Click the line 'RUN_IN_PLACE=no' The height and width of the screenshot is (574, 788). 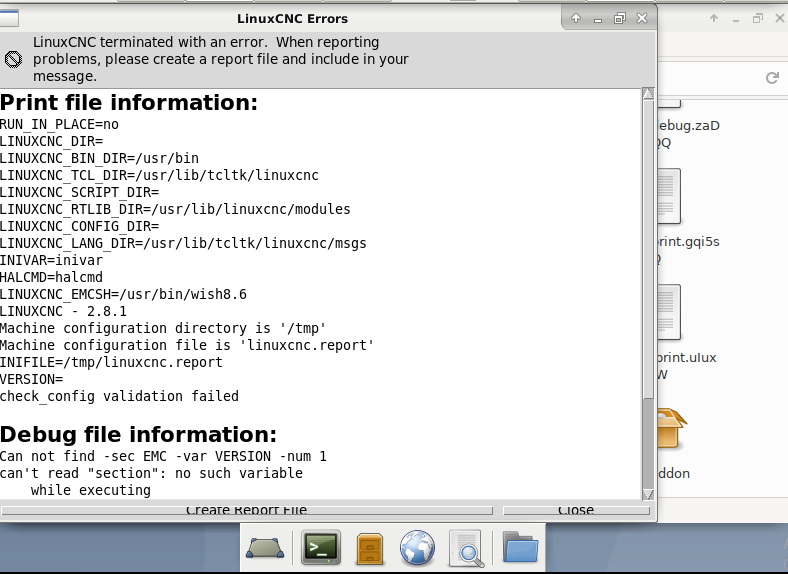point(59,124)
